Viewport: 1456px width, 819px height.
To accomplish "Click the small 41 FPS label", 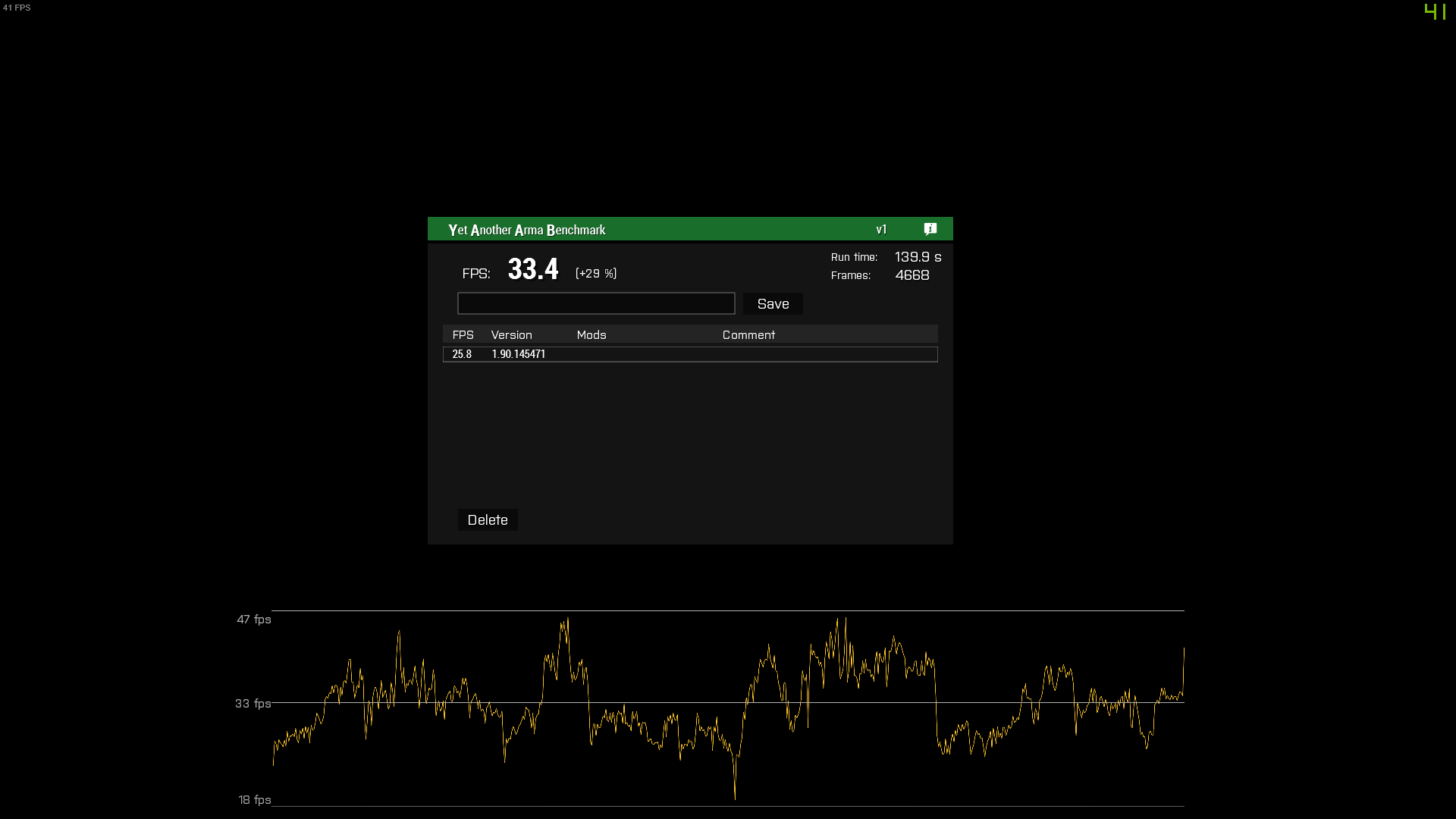I will coord(17,8).
